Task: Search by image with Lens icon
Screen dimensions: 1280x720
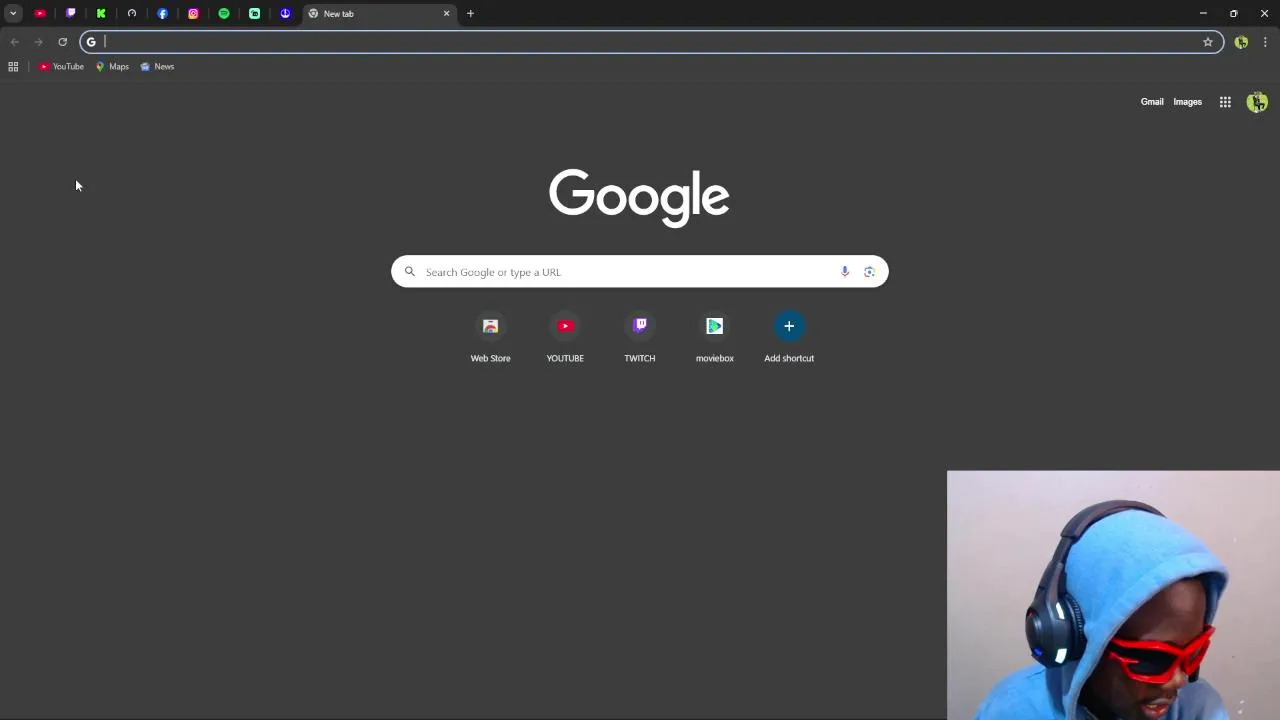Action: pos(869,272)
